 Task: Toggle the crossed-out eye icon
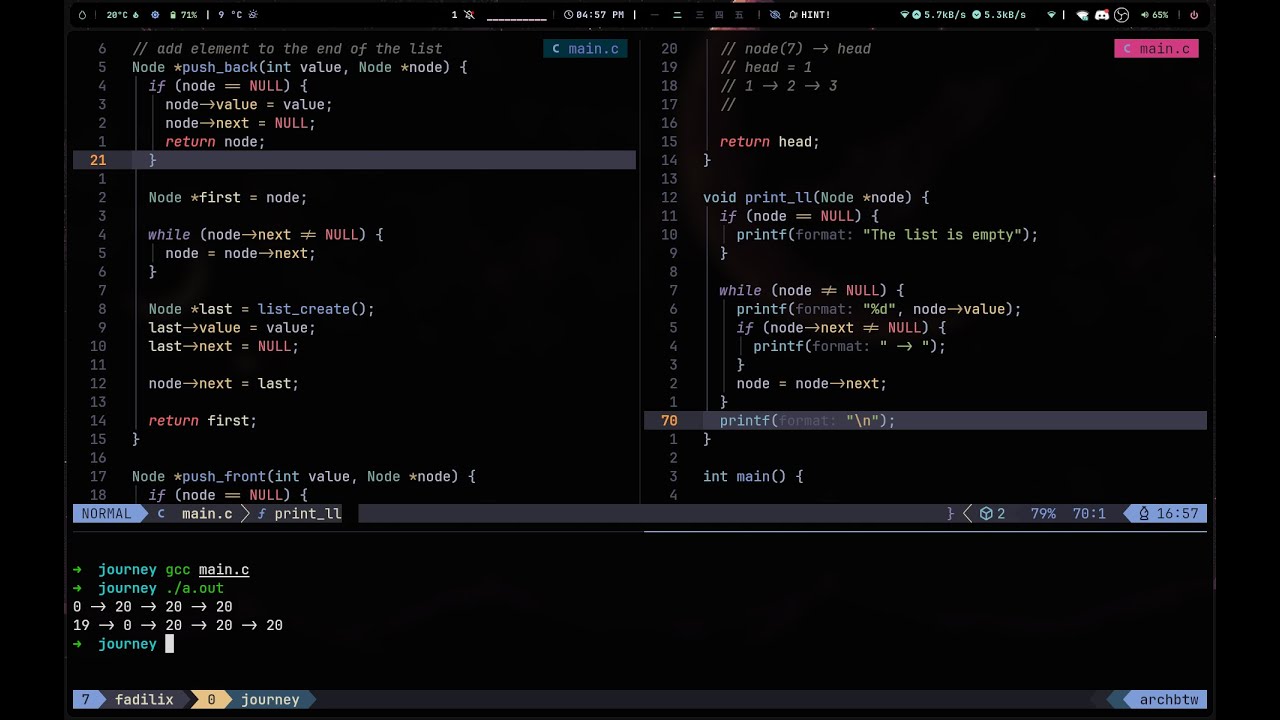(x=775, y=15)
